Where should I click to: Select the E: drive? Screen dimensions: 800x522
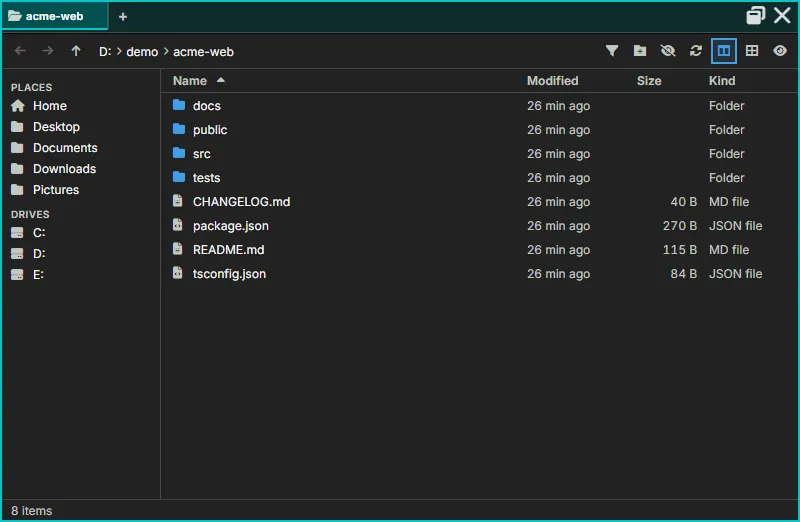coord(38,275)
